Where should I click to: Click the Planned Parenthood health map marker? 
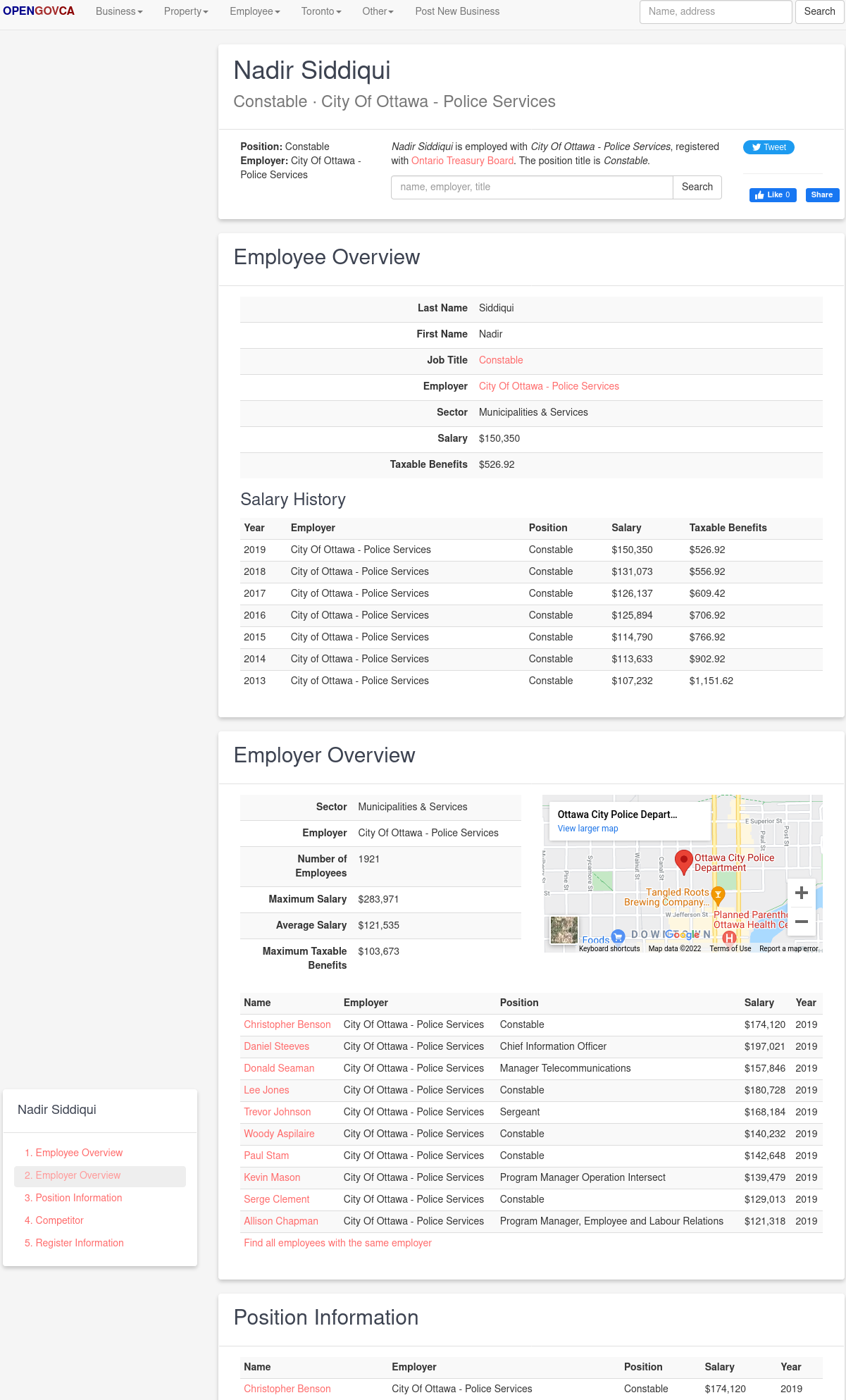pos(730,937)
